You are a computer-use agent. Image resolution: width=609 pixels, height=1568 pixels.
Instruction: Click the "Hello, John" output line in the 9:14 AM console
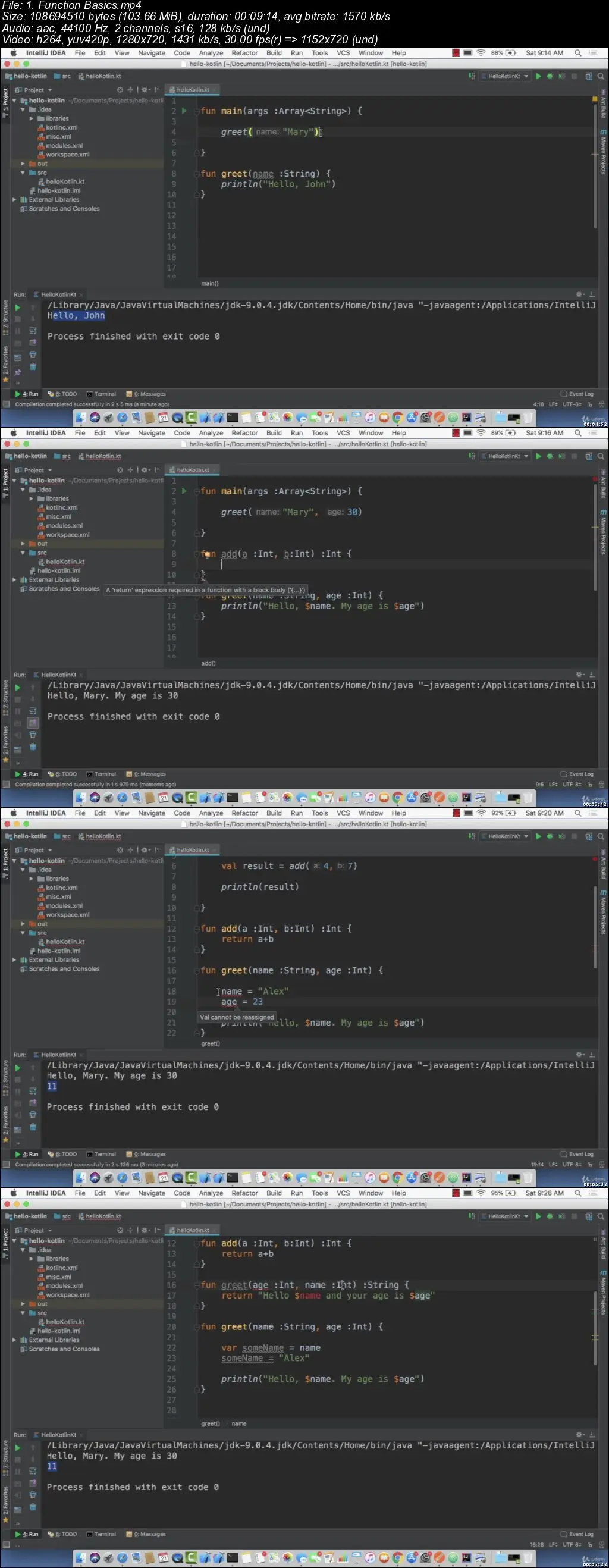click(x=76, y=315)
